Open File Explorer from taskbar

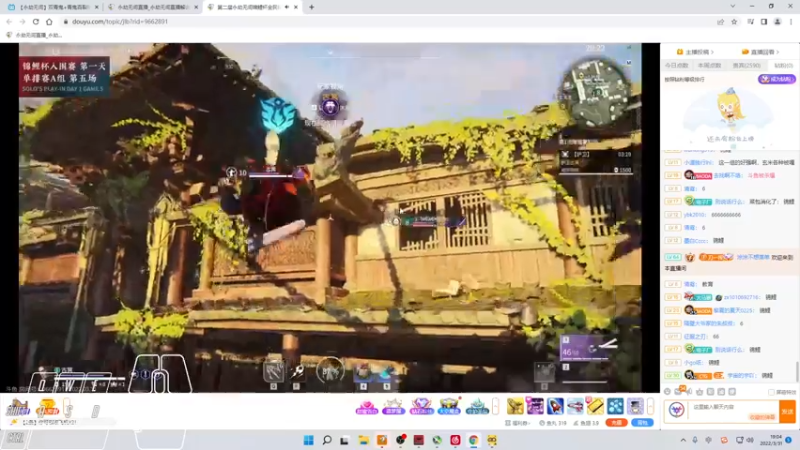click(x=363, y=440)
